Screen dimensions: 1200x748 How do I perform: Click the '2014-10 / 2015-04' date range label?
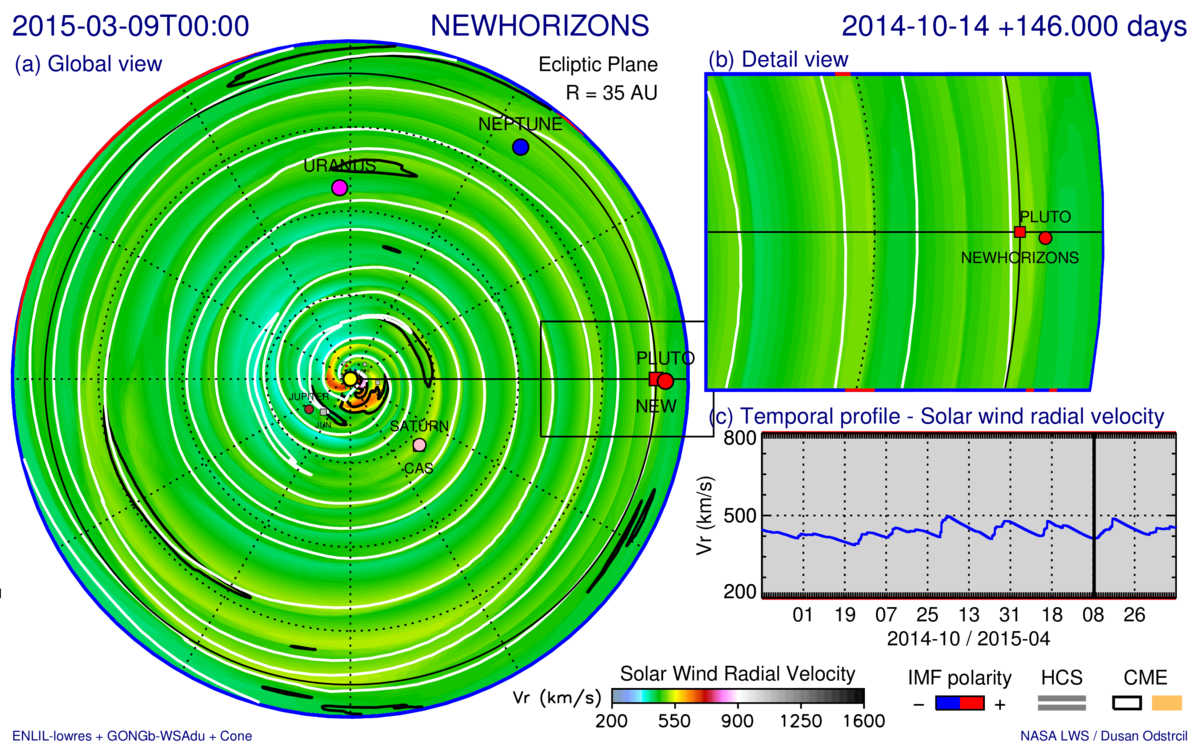[x=969, y=637]
